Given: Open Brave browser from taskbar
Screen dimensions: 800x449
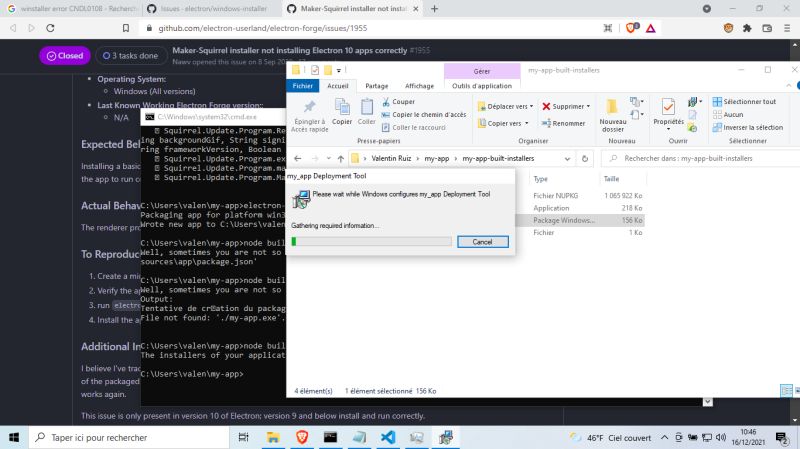Looking at the screenshot, I should (302, 437).
